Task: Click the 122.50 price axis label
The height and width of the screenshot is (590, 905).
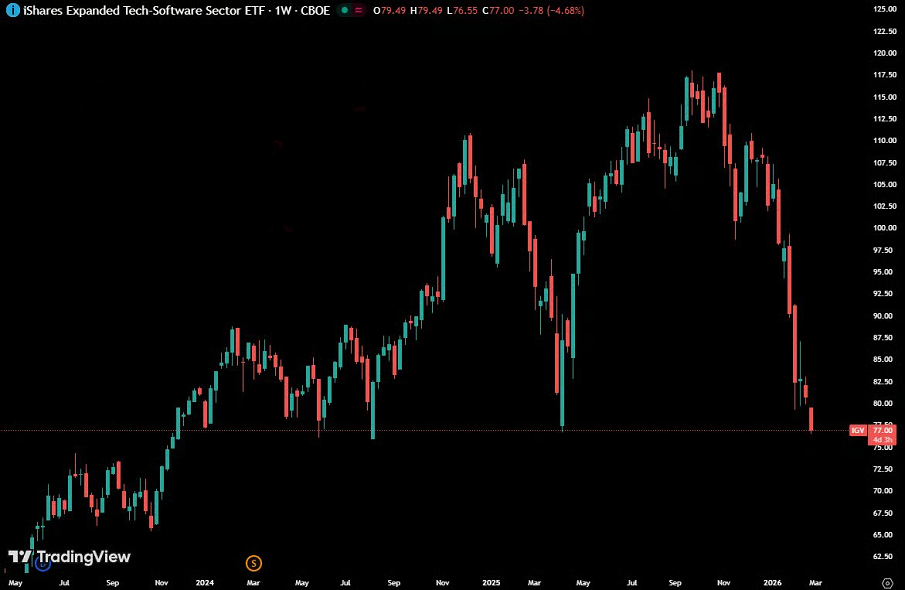Action: [x=885, y=31]
